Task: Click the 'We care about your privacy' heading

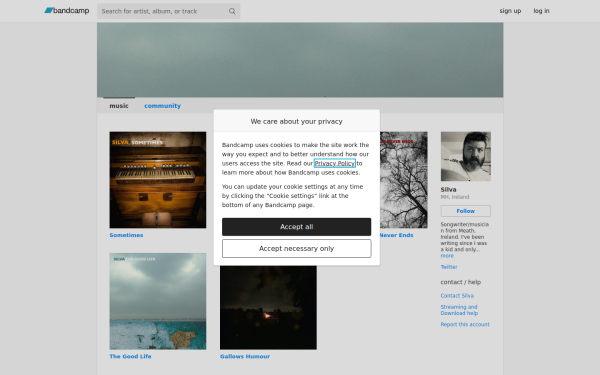Action: coord(297,121)
